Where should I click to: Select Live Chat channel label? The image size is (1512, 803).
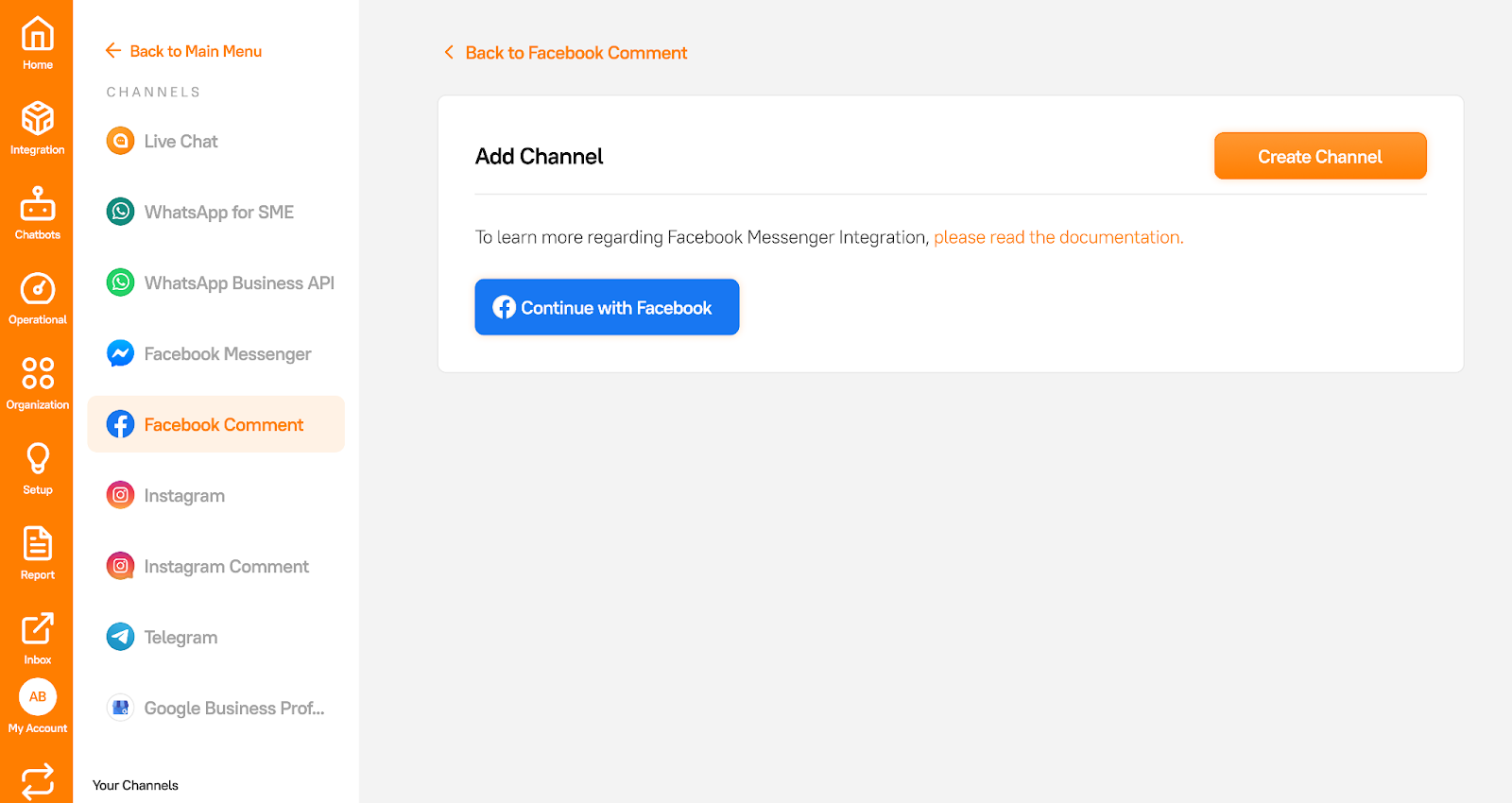[x=180, y=142]
